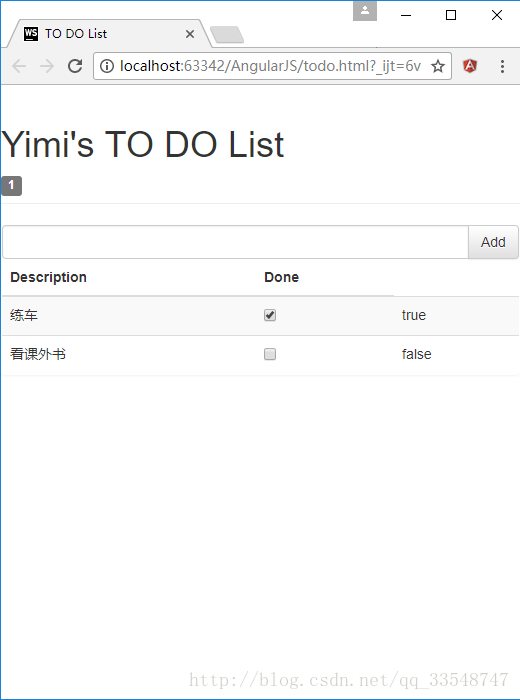The width and height of the screenshot is (520, 700).
Task: Open site information icon in address bar
Action: (107, 66)
